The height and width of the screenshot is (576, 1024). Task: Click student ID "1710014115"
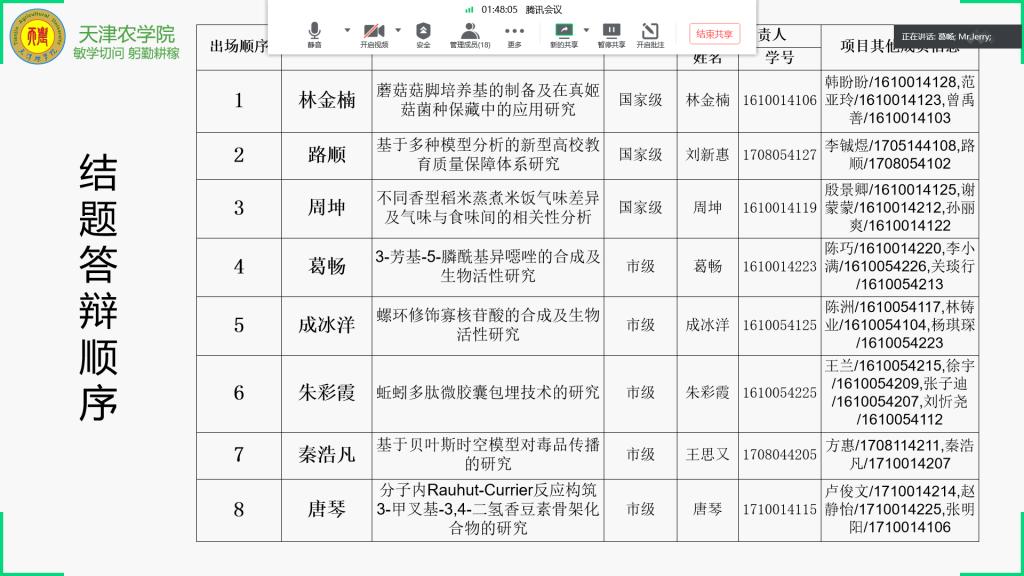click(779, 509)
